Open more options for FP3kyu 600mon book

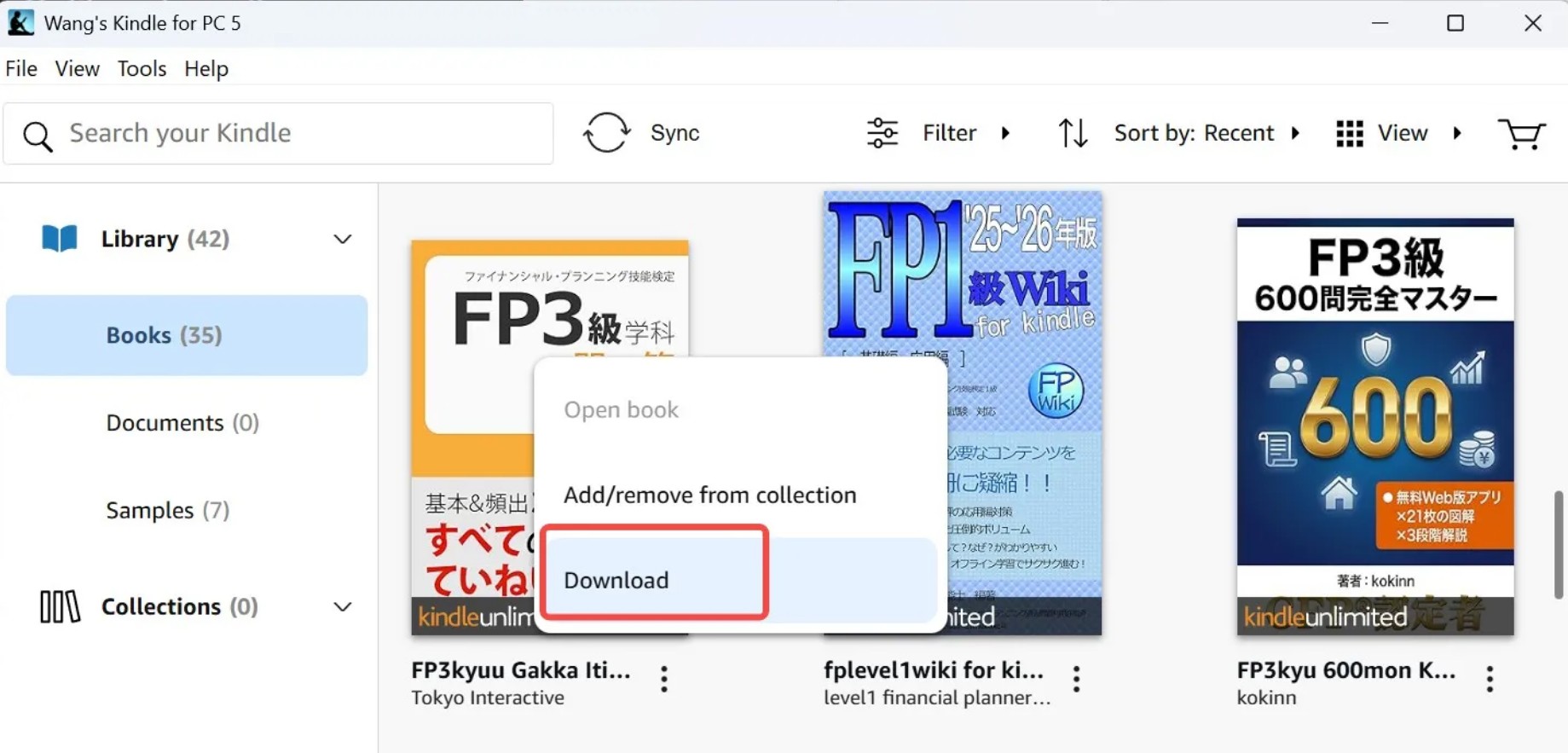point(1490,679)
